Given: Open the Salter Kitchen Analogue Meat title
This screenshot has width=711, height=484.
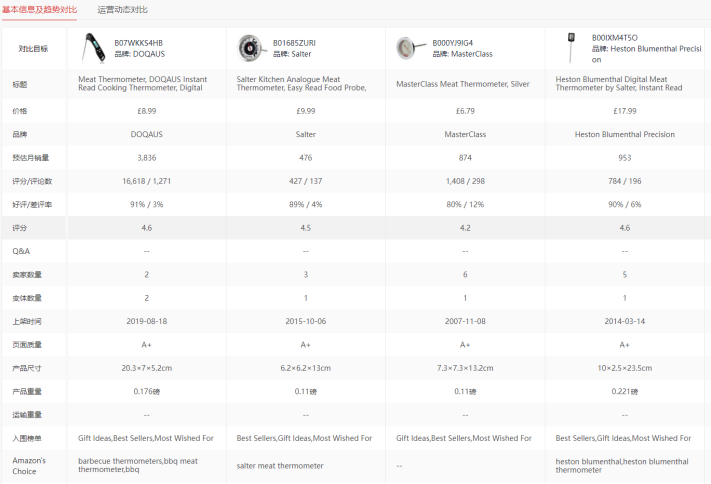Looking at the screenshot, I should pyautogui.click(x=301, y=83).
